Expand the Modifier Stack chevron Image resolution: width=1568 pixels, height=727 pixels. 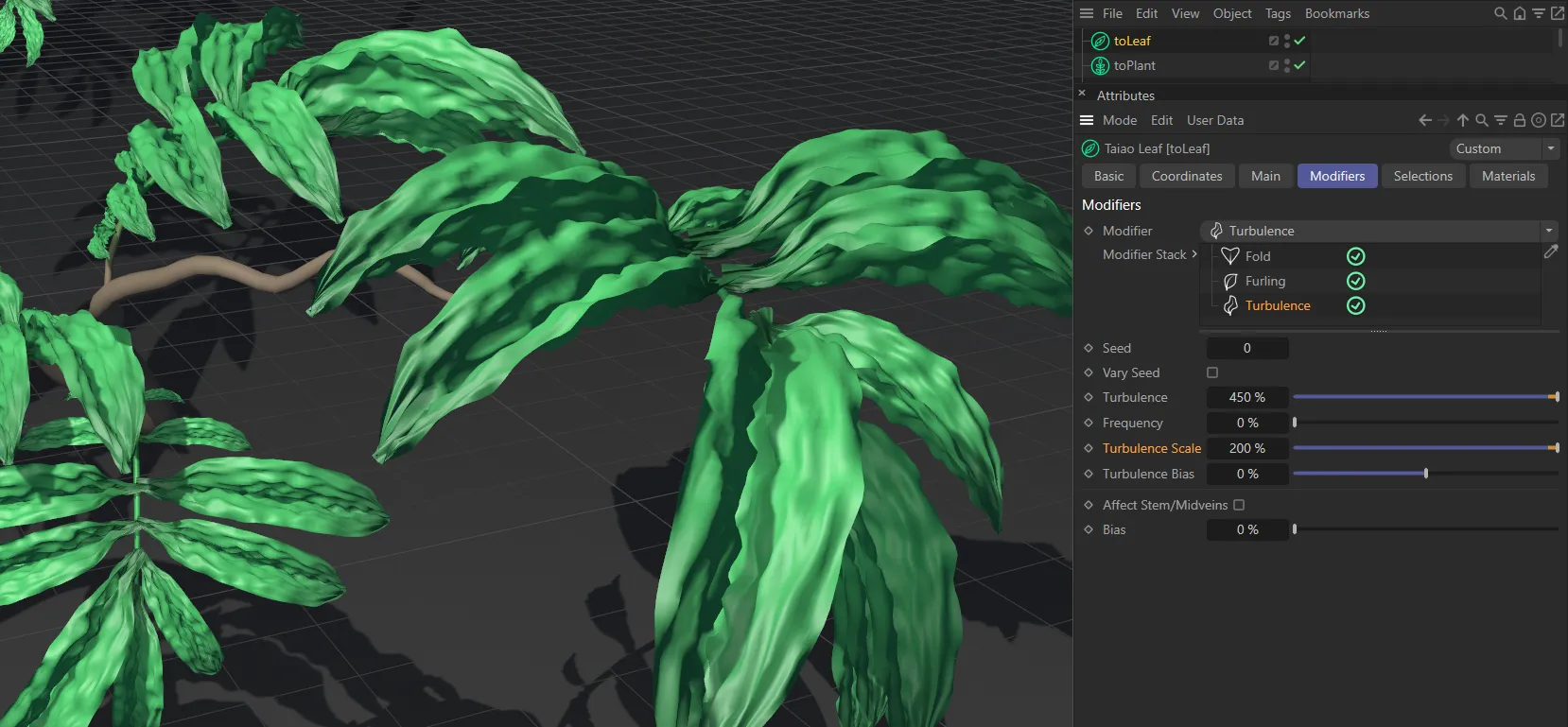[1194, 254]
